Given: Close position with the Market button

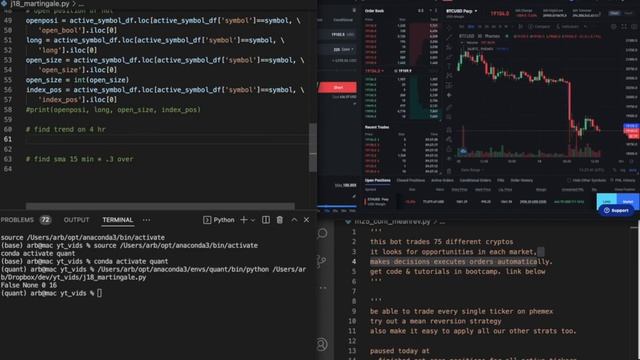Looking at the screenshot, I should [628, 201].
